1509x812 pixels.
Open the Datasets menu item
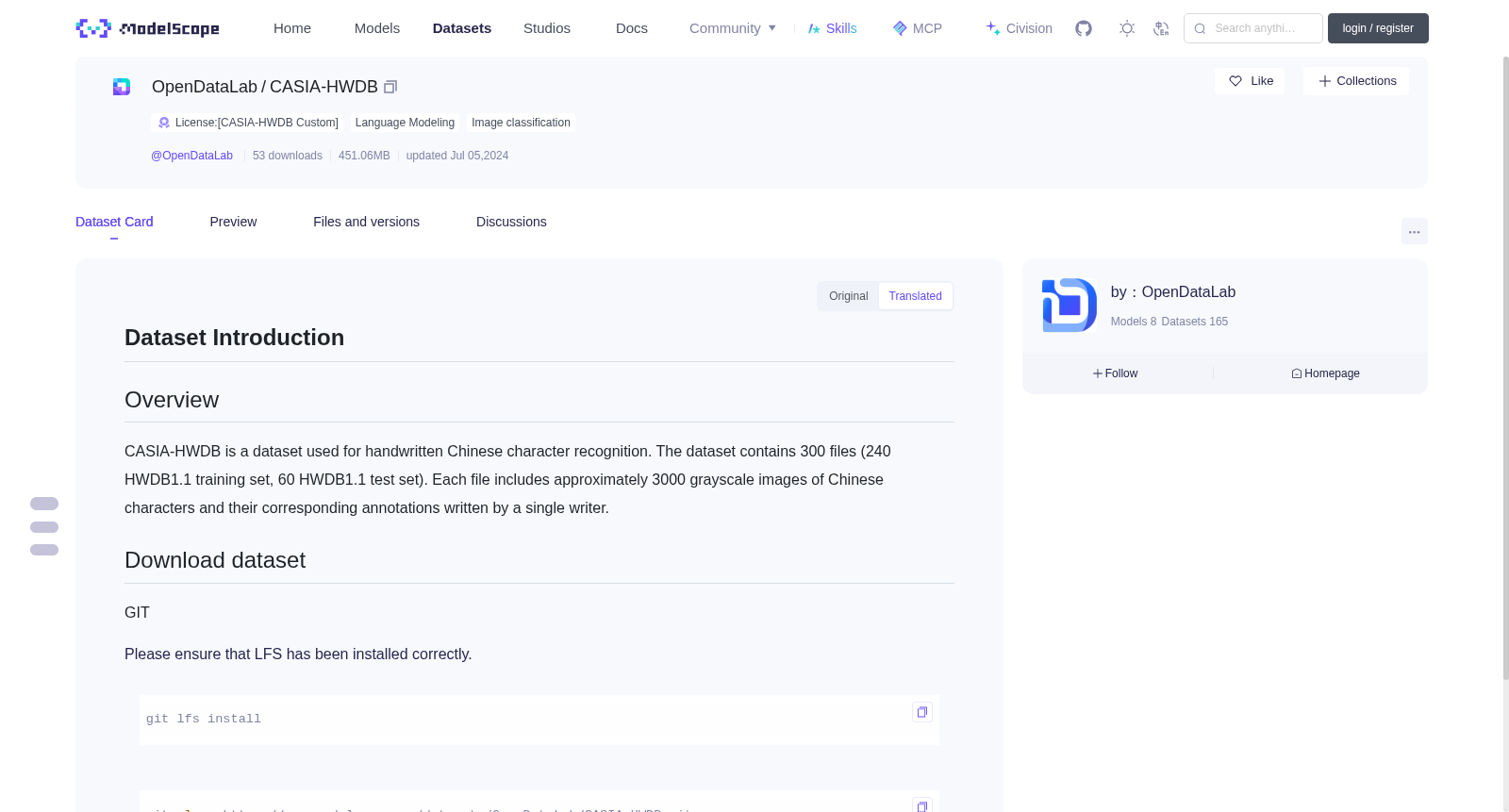(462, 28)
